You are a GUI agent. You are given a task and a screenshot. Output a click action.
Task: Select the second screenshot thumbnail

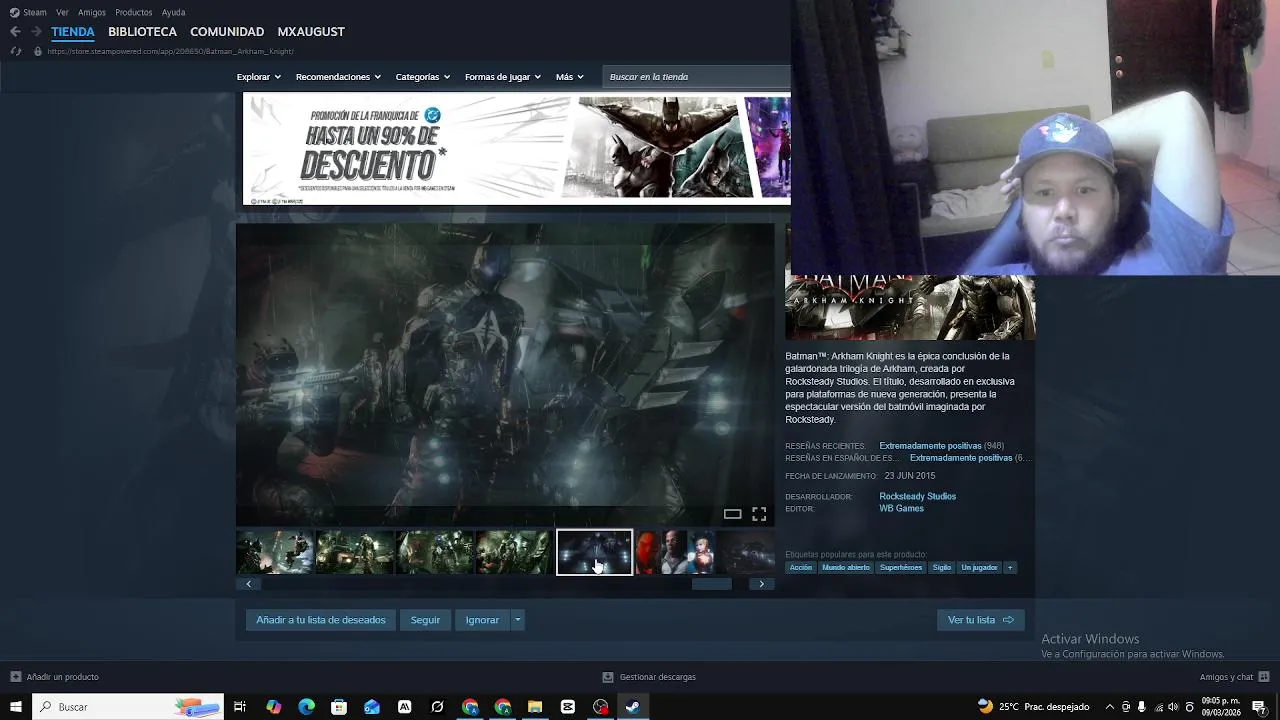pos(354,552)
